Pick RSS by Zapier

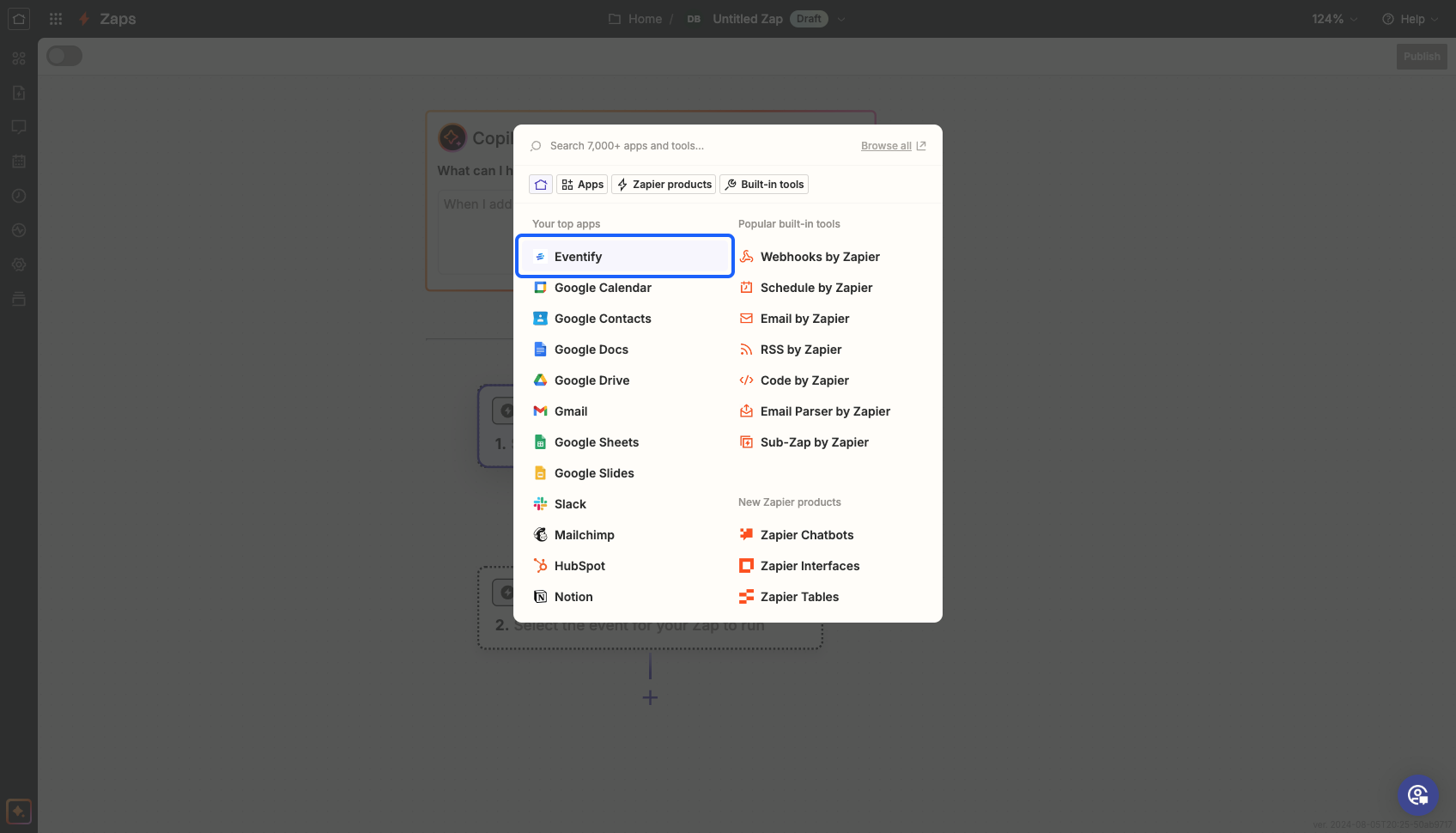coord(831,350)
